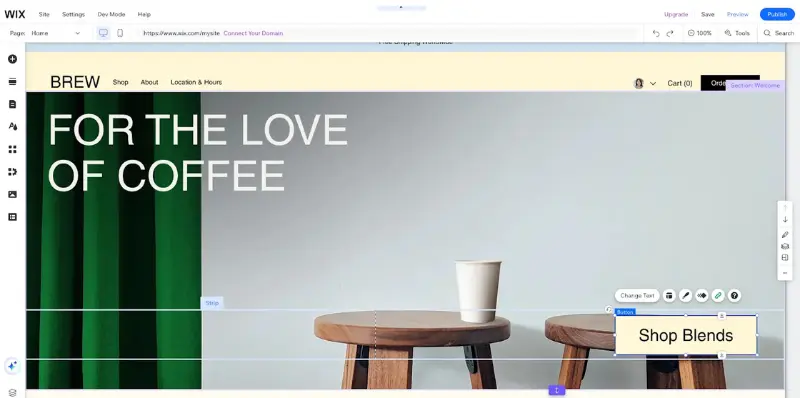Open button Link icon
This screenshot has height=398, width=800.
pos(718,295)
